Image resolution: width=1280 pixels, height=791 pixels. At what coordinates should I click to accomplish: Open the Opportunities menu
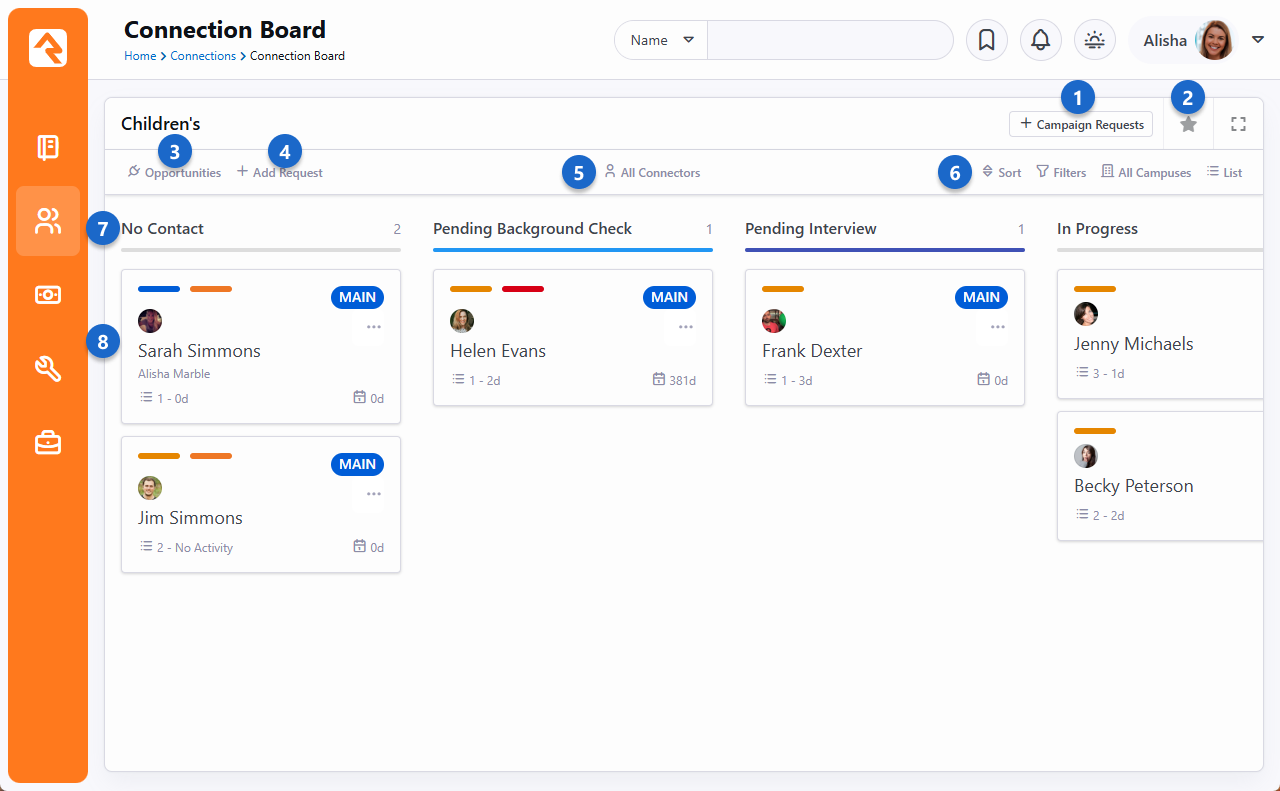(175, 172)
